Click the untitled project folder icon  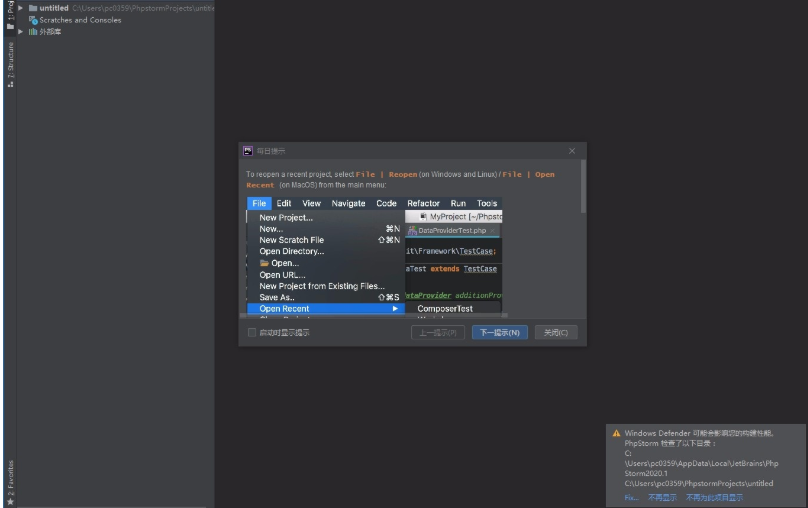pyautogui.click(x=33, y=8)
